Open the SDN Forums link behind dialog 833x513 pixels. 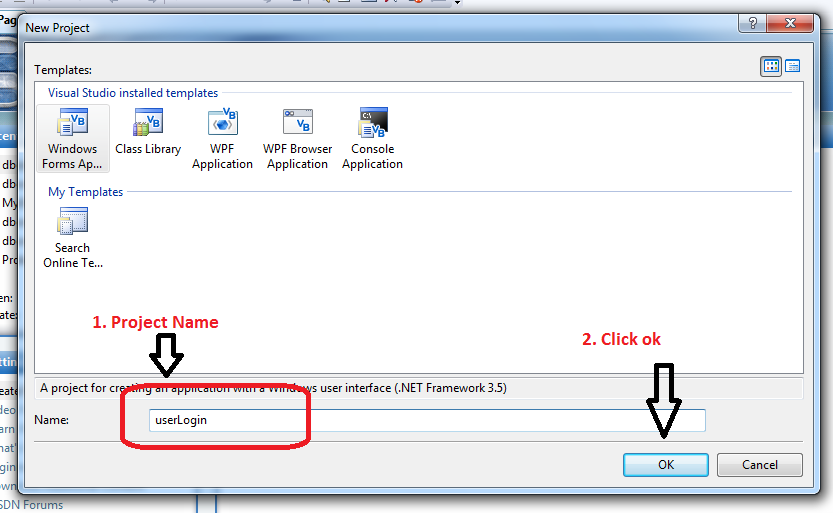[31, 505]
